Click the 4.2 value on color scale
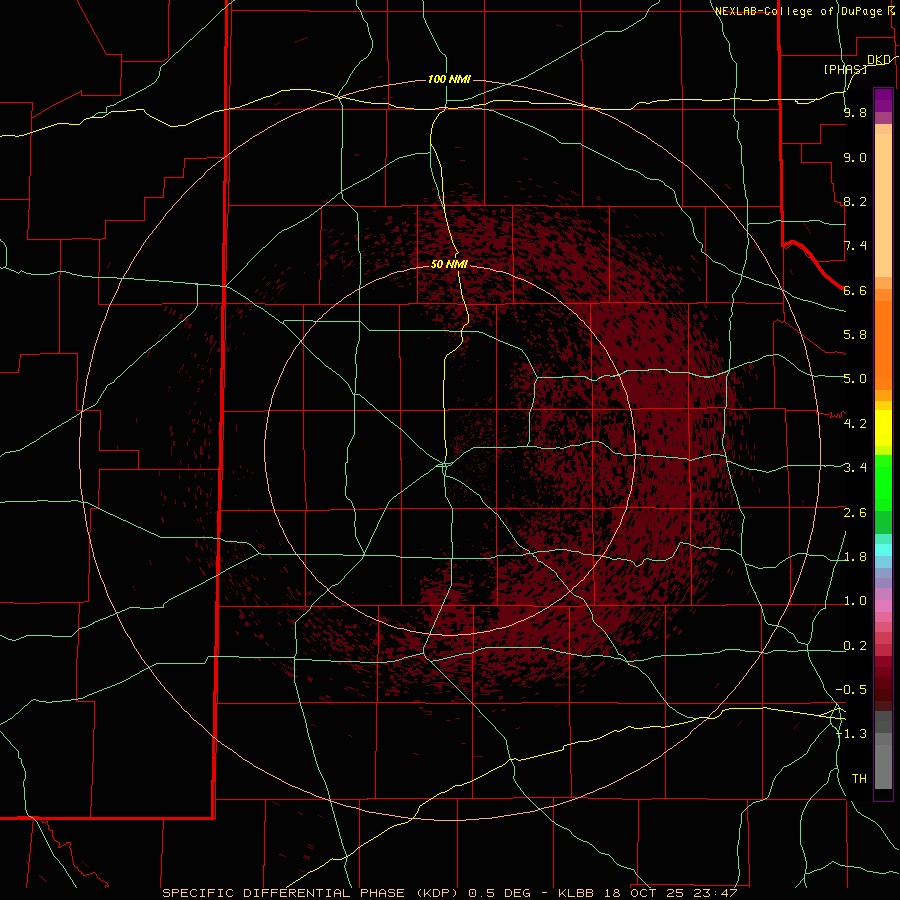The image size is (900, 900). [x=855, y=424]
